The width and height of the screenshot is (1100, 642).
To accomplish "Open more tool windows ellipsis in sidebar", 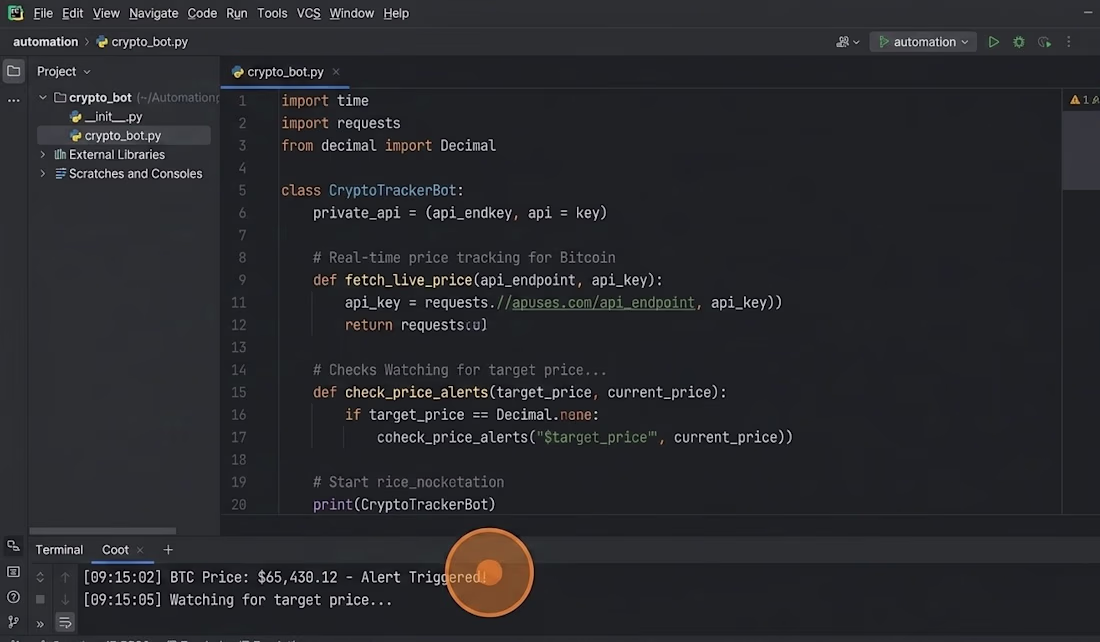I will tap(13, 100).
